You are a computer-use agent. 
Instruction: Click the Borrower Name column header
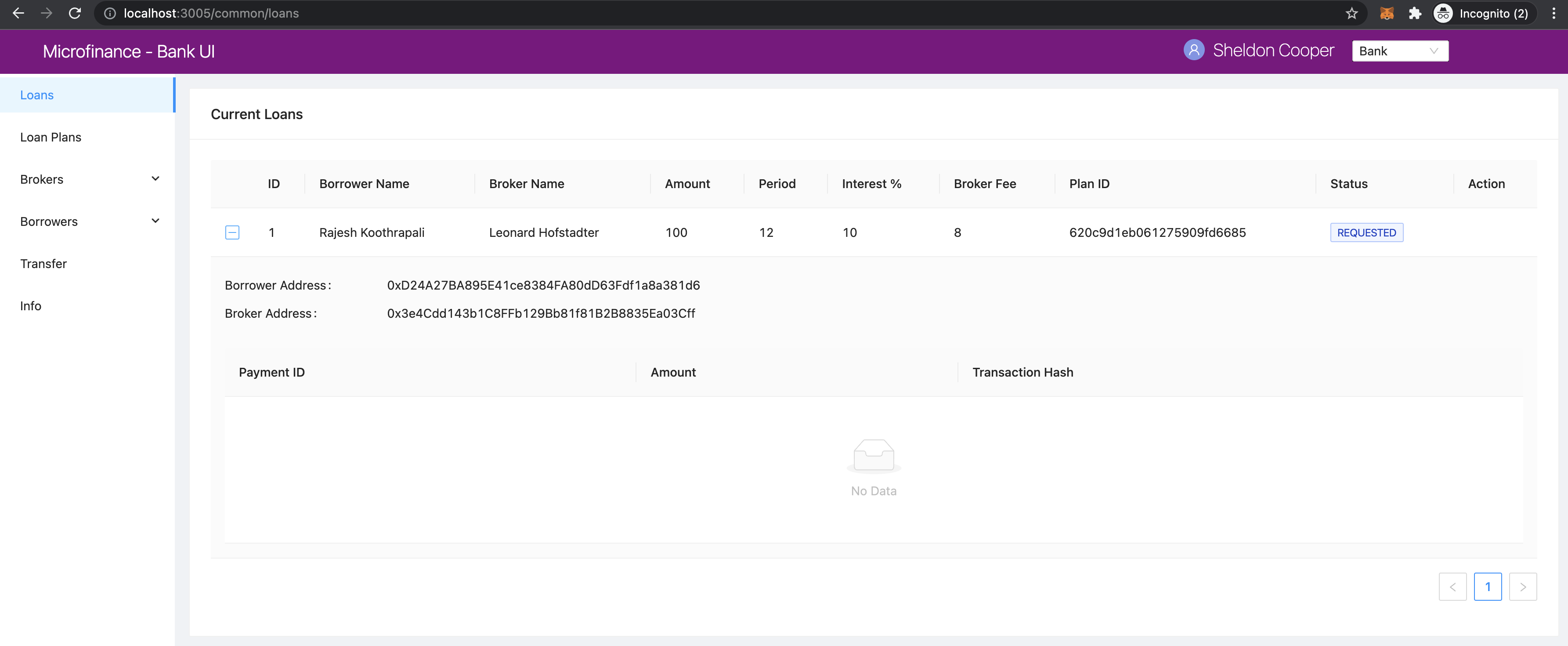(x=364, y=184)
